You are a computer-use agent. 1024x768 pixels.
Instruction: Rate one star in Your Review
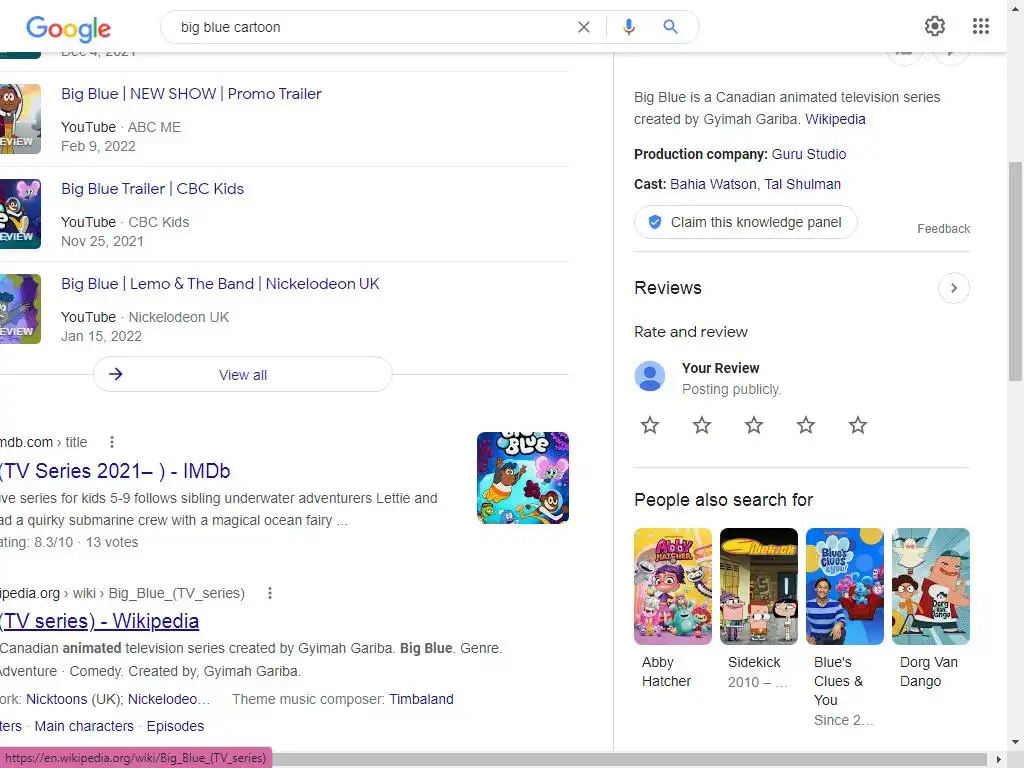click(650, 425)
